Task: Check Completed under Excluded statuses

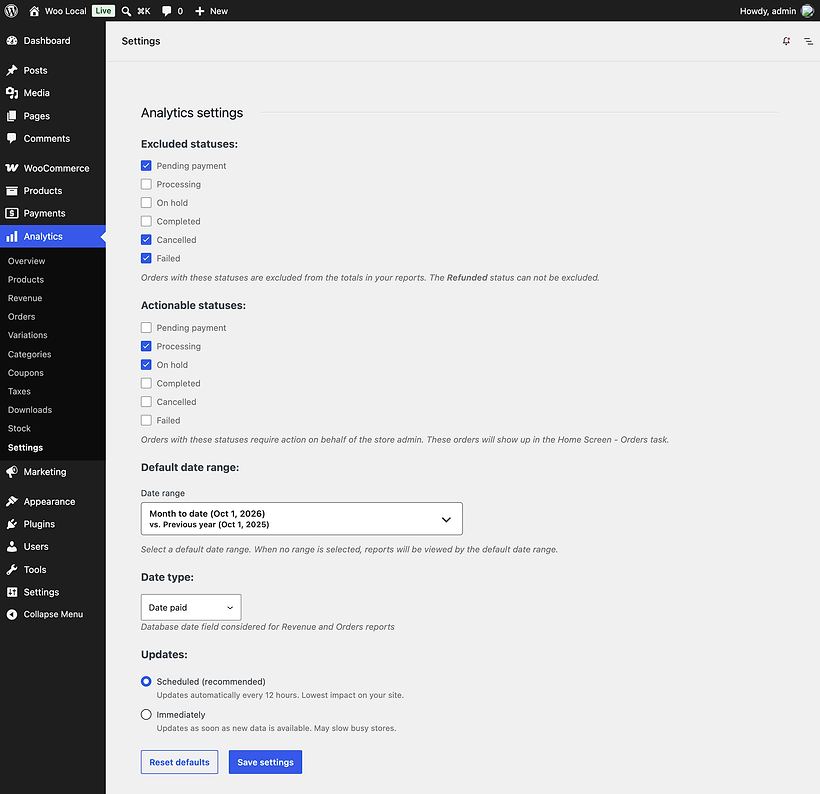Action: pos(146,221)
